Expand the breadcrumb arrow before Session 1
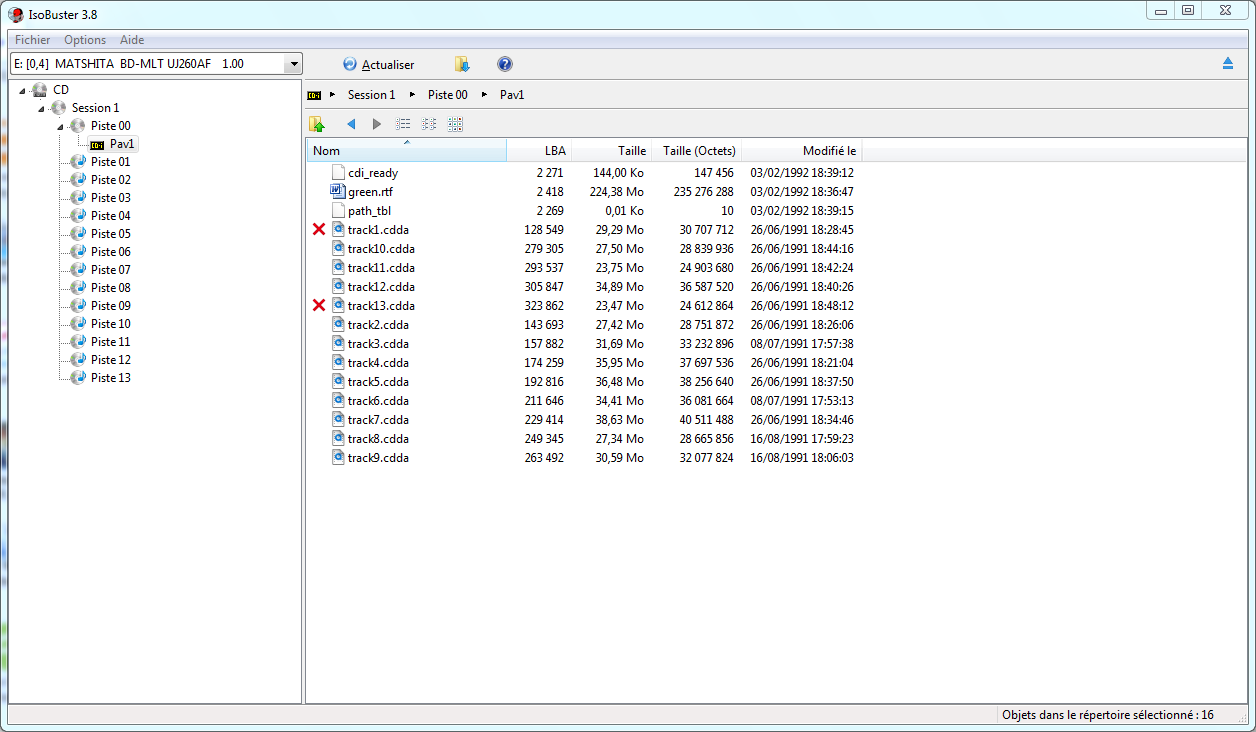 332,95
